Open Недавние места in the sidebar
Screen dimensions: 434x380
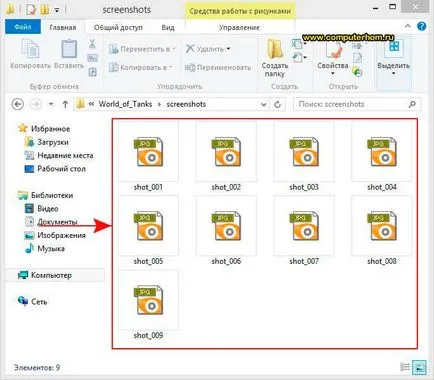[x=59, y=155]
